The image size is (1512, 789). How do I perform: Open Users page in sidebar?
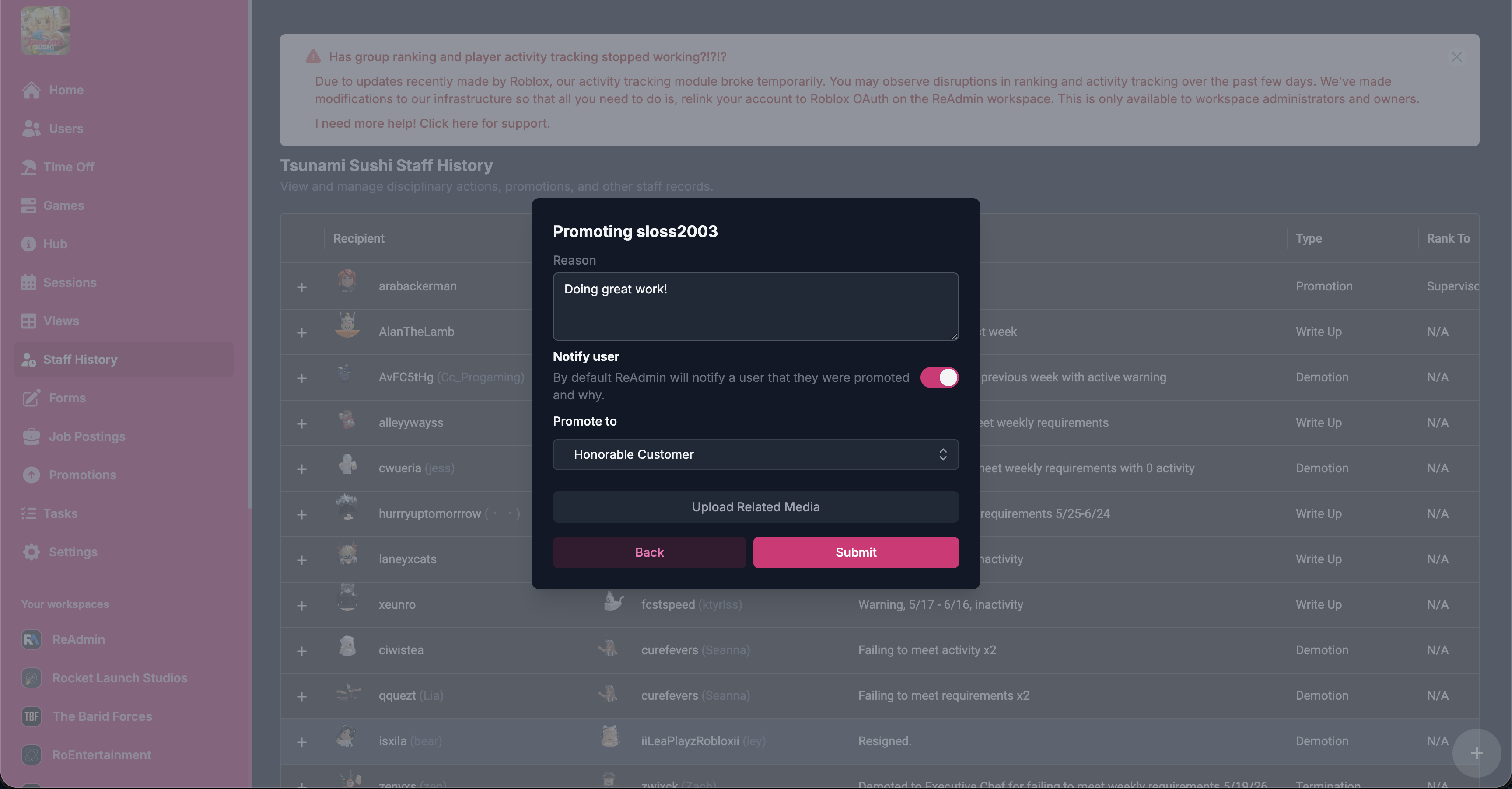[66, 129]
